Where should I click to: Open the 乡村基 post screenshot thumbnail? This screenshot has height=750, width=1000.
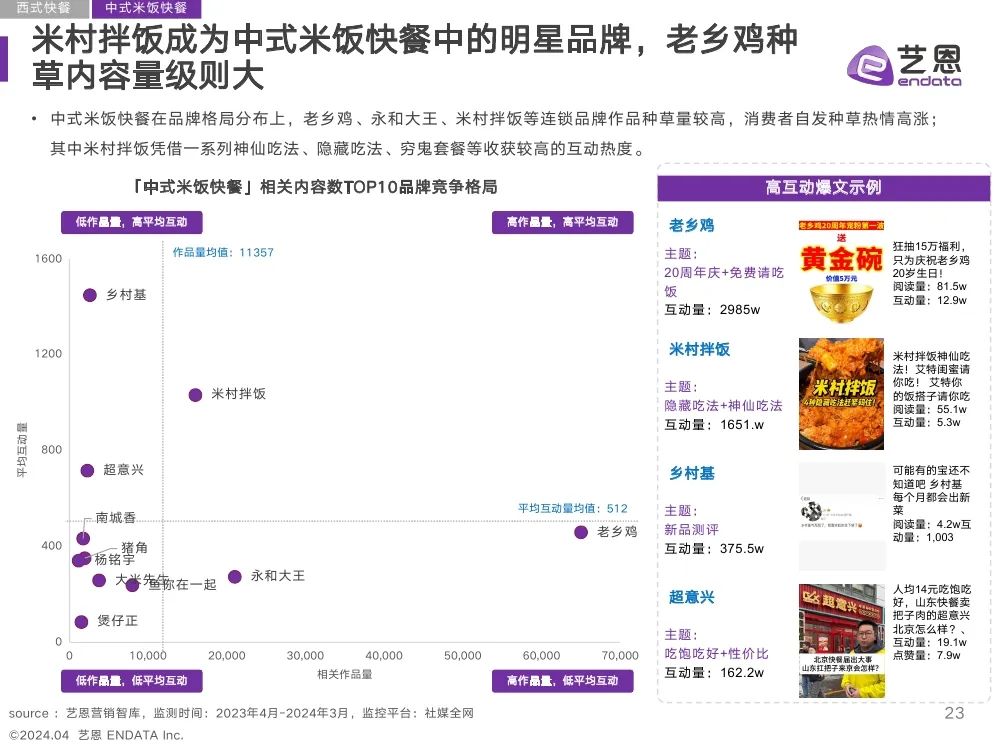coord(841,517)
